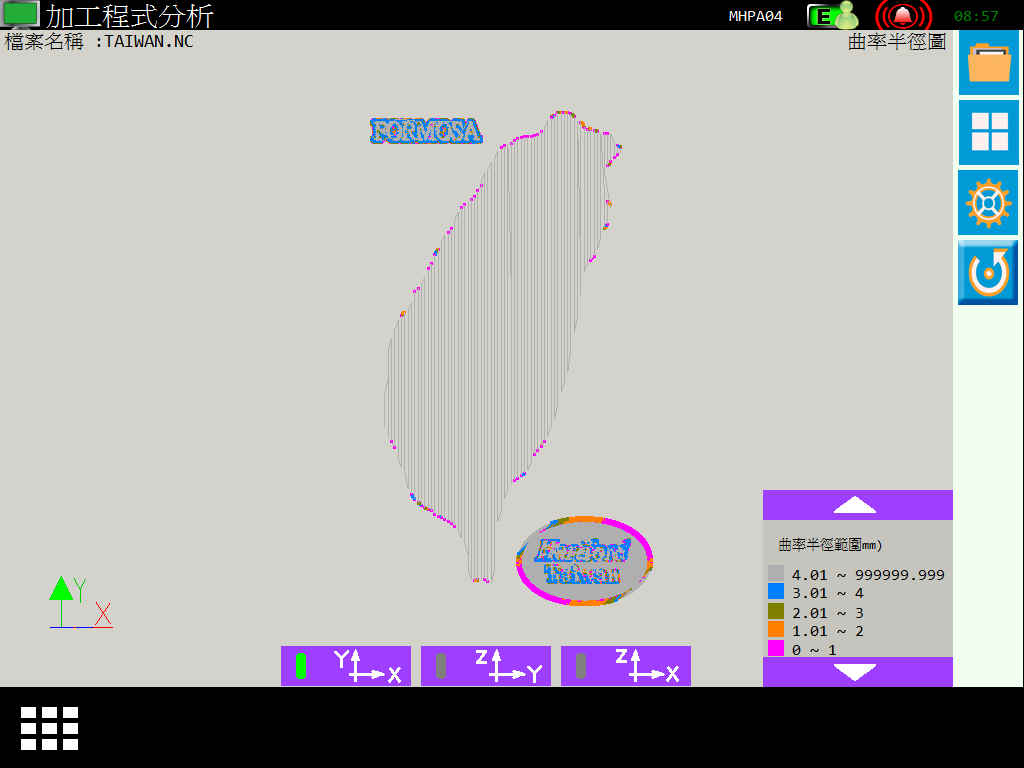Click the green monitor icon beside the title
1024x768 pixels.
pos(21,14)
